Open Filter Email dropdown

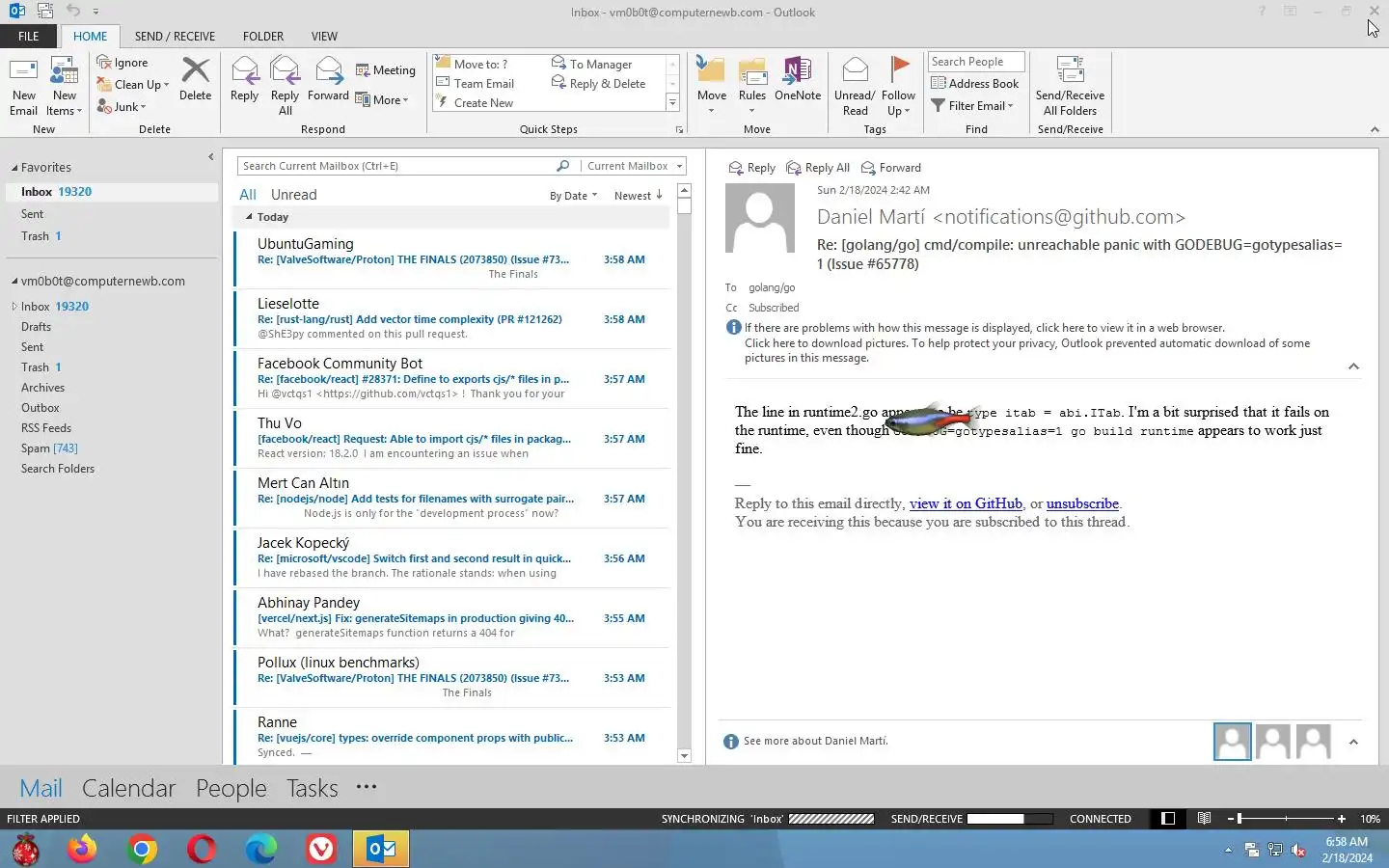(x=972, y=106)
